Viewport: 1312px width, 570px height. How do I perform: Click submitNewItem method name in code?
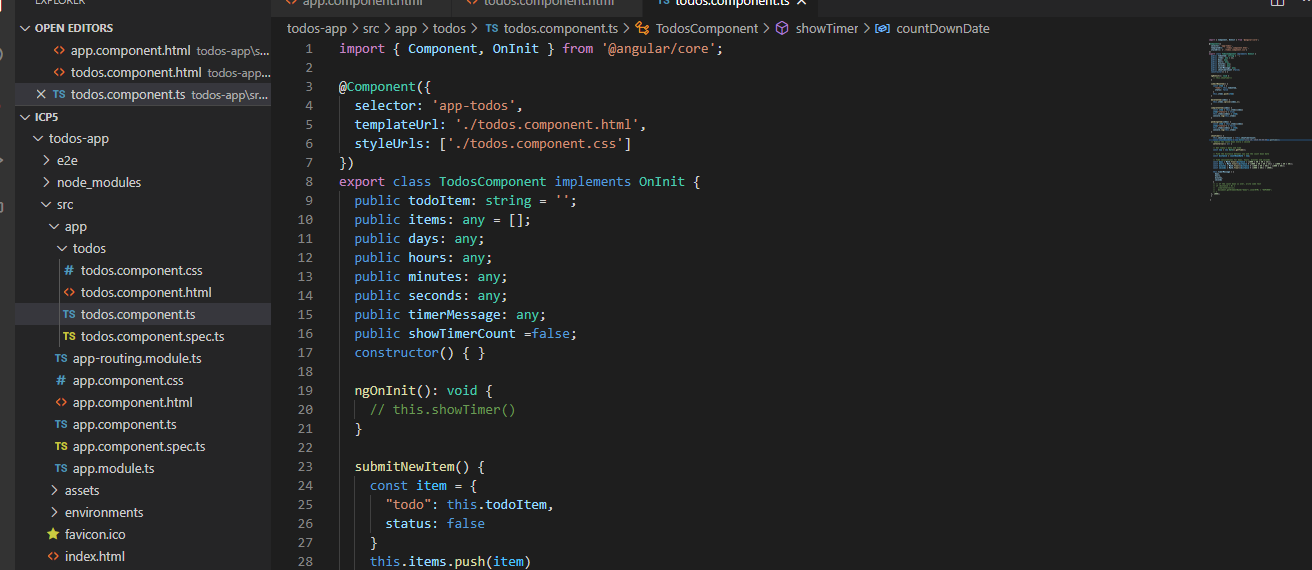404,466
